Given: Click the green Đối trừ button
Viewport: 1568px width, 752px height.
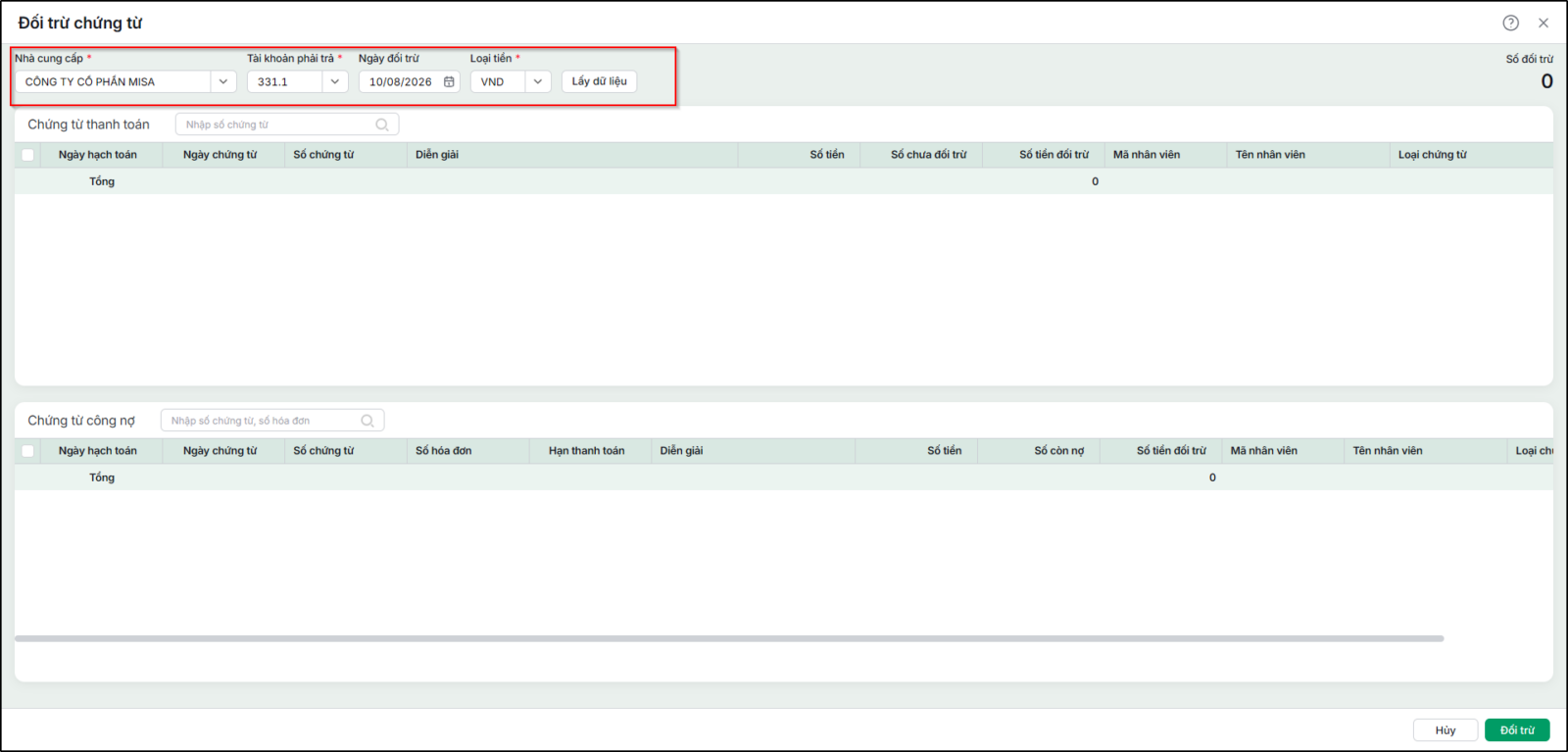Looking at the screenshot, I should point(1517,729).
